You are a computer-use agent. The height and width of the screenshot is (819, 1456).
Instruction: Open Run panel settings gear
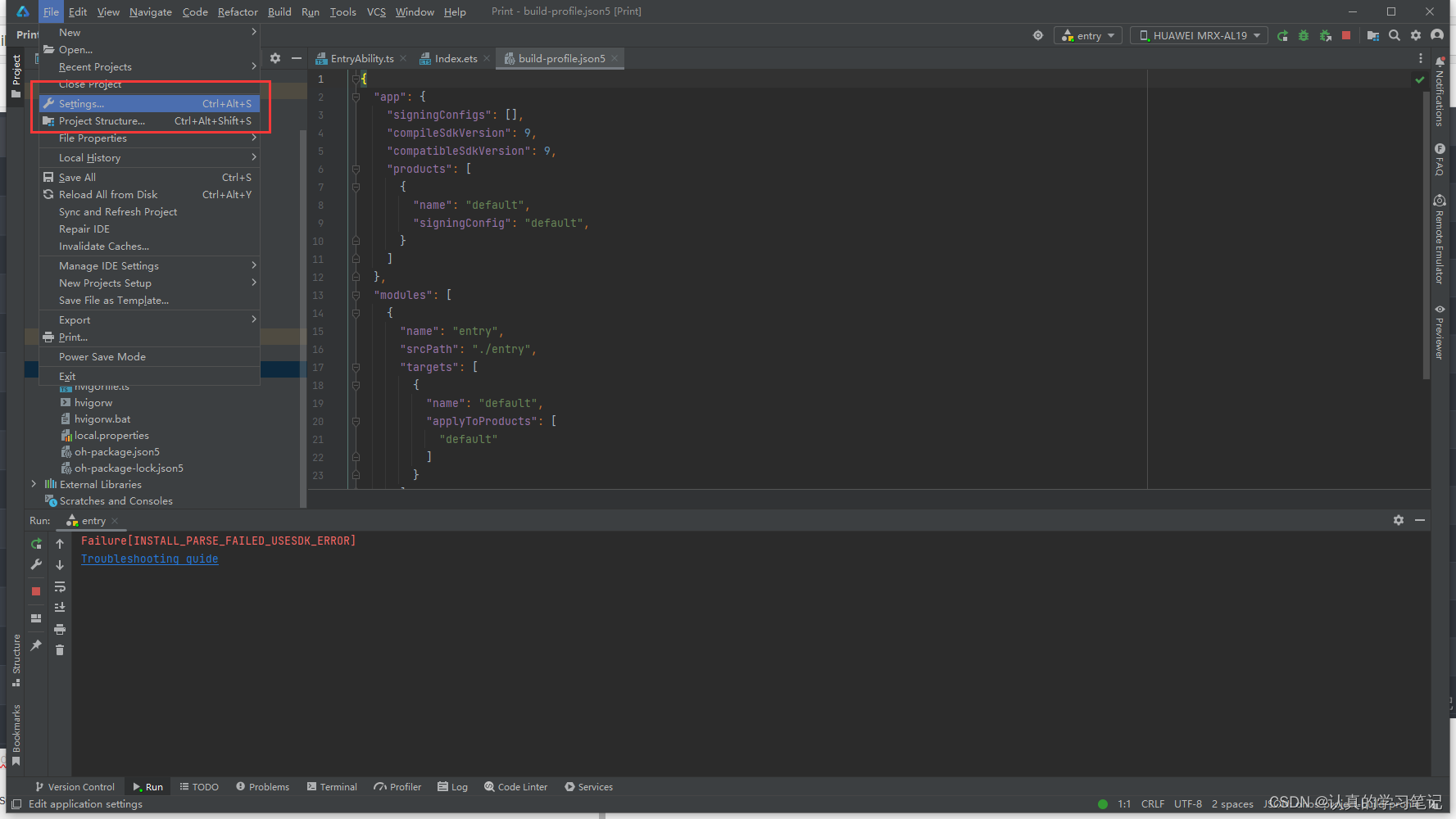coord(1399,520)
